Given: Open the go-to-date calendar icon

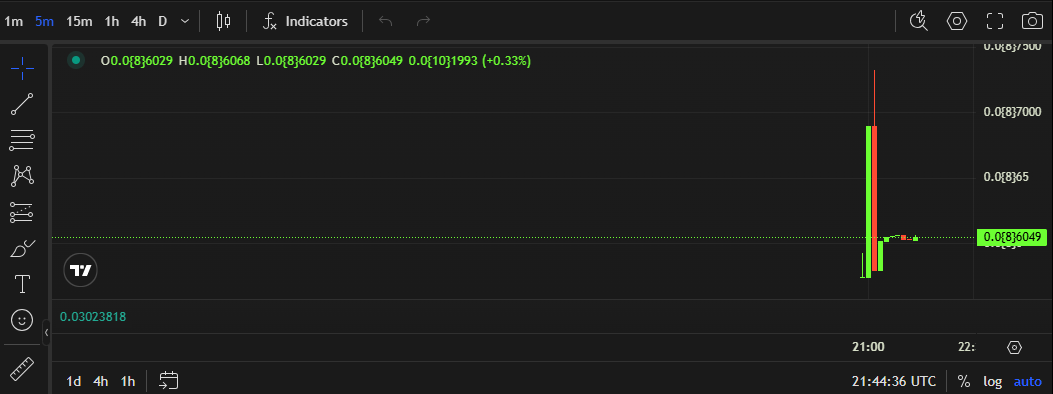Looking at the screenshot, I should (x=169, y=381).
